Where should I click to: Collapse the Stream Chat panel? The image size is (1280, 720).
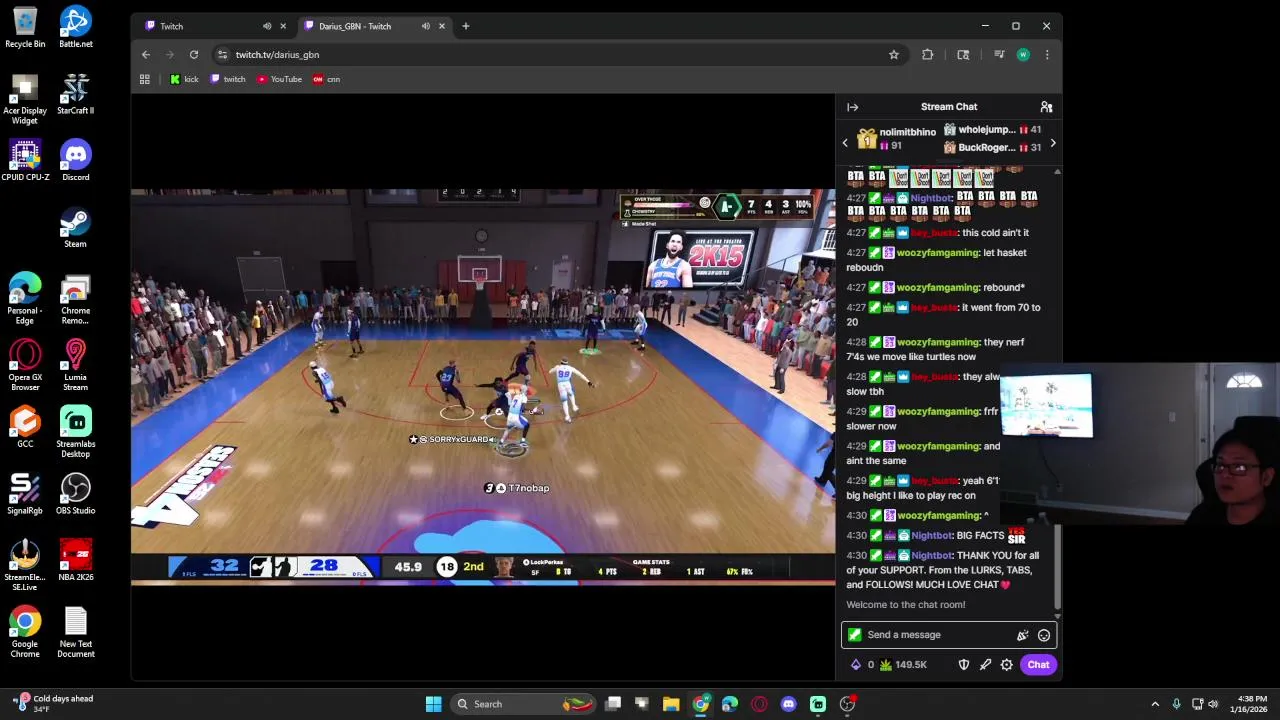tap(852, 107)
